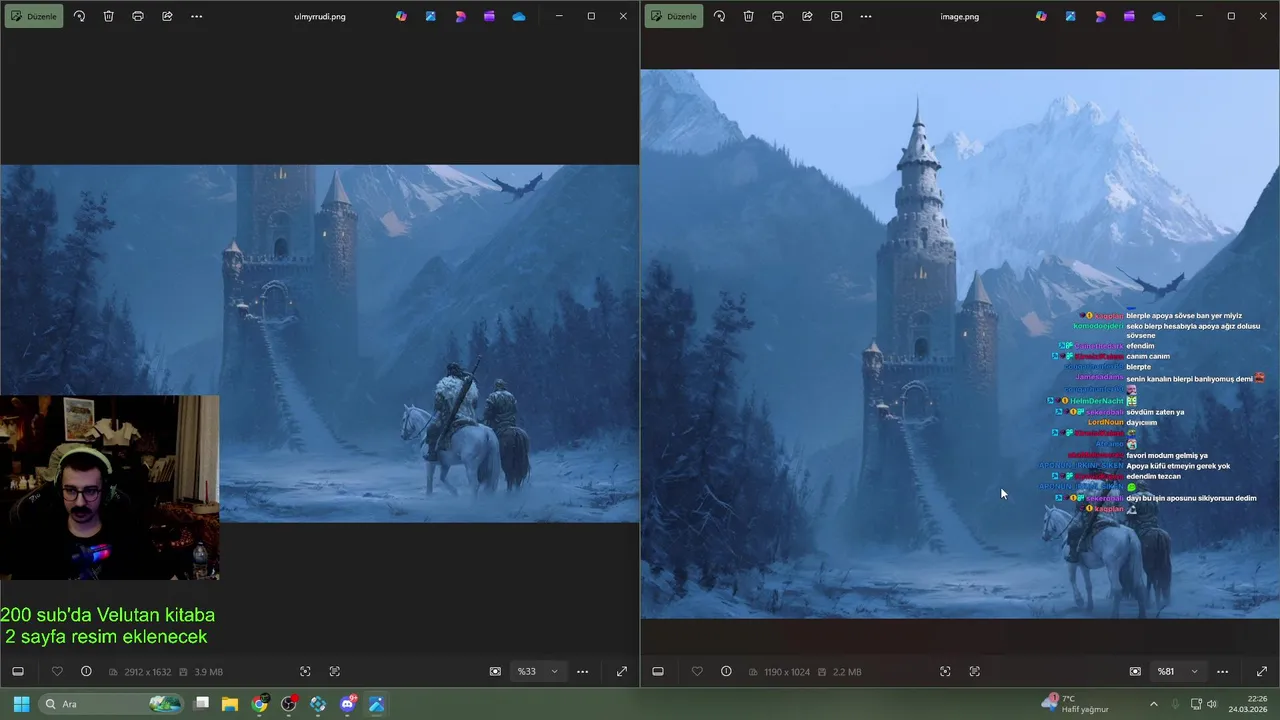Show image.png at actual size
The image size is (1280, 720).
click(974, 671)
